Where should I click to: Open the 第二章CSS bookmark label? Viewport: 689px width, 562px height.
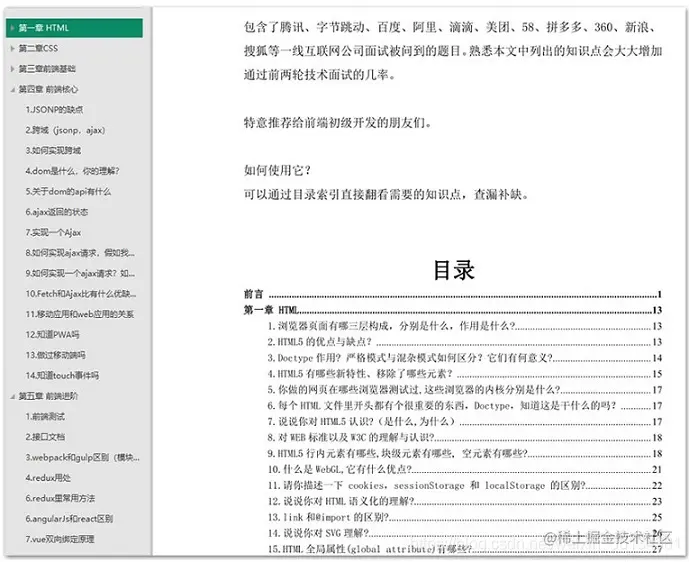(38, 48)
